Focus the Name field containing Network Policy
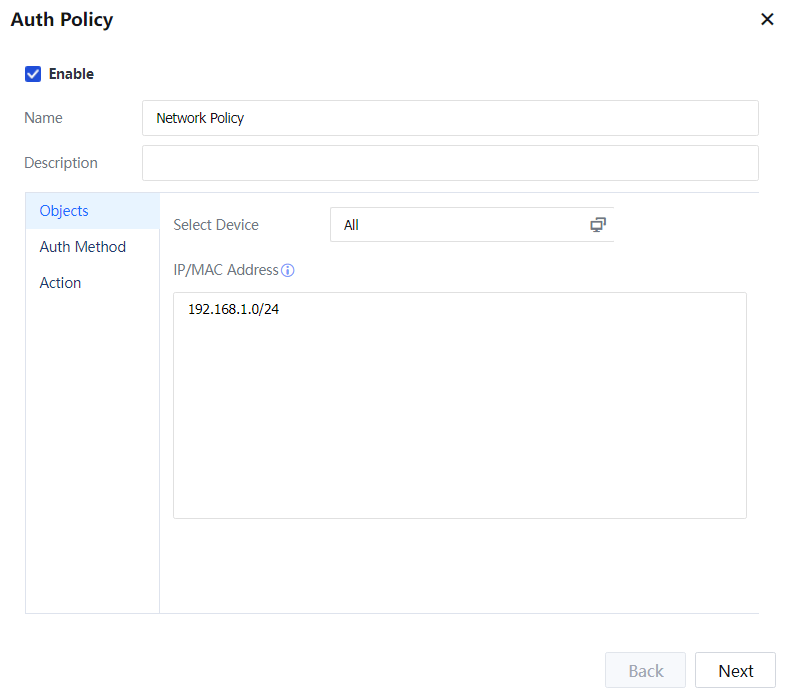Viewport: 789px width, 696px height. pos(450,118)
